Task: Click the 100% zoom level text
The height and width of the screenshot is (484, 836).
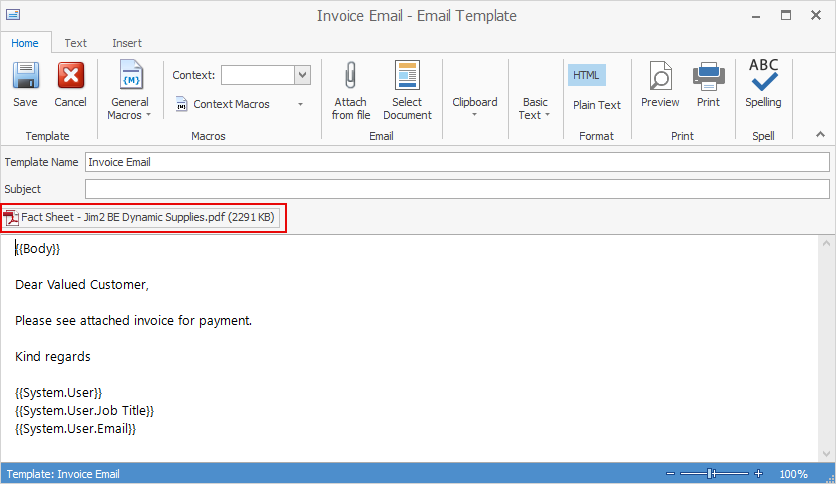Action: coord(793,474)
